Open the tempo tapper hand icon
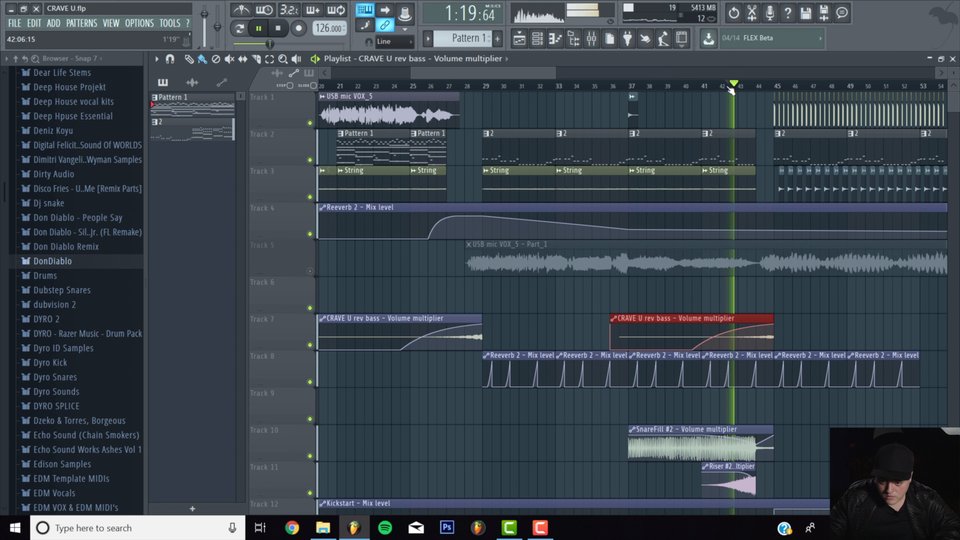The image size is (960, 540). tap(645, 39)
